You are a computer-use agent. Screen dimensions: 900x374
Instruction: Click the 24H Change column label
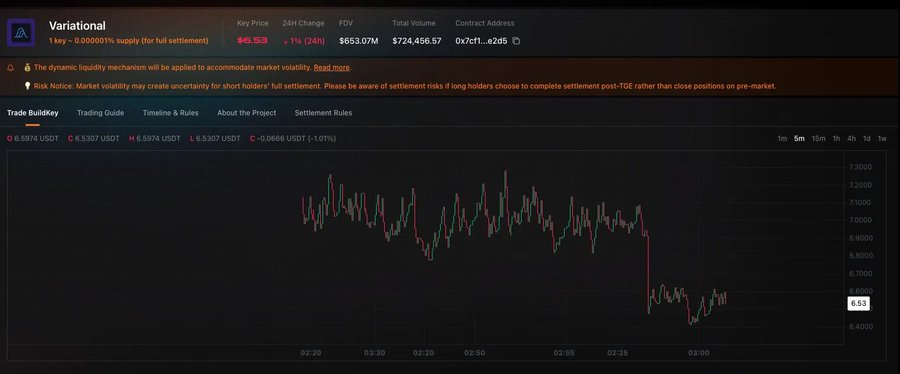click(x=303, y=24)
